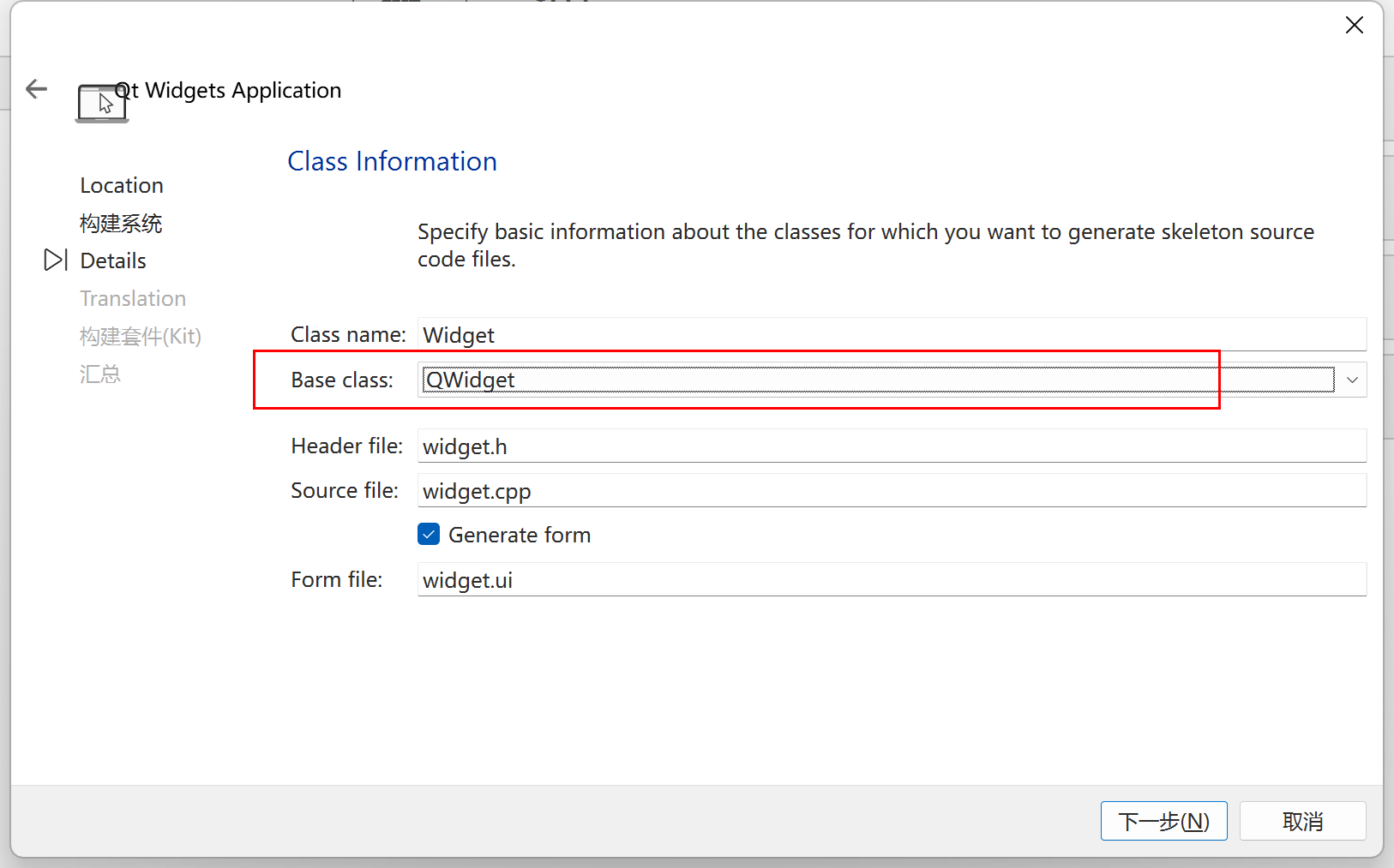The width and height of the screenshot is (1394, 868).
Task: Focus the Class name input field
Action: (892, 334)
